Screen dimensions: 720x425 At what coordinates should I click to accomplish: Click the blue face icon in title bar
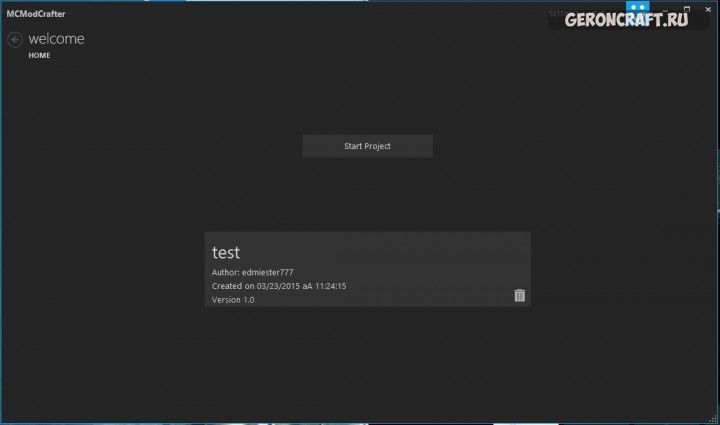coord(637,7)
